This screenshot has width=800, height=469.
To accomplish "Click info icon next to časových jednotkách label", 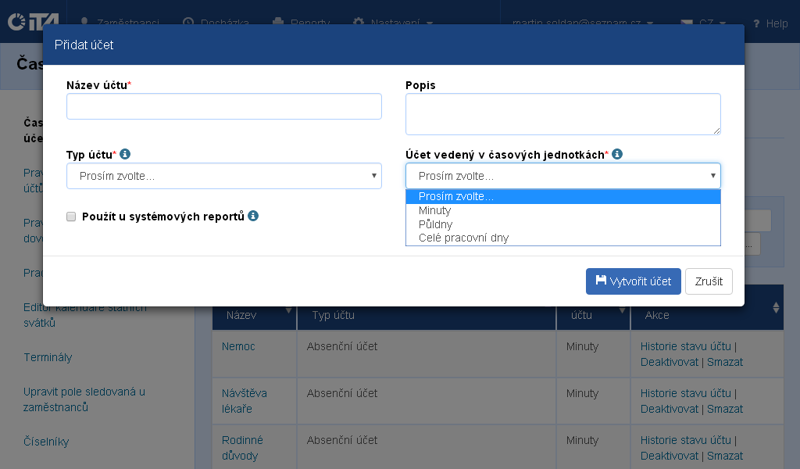I will (x=617, y=155).
